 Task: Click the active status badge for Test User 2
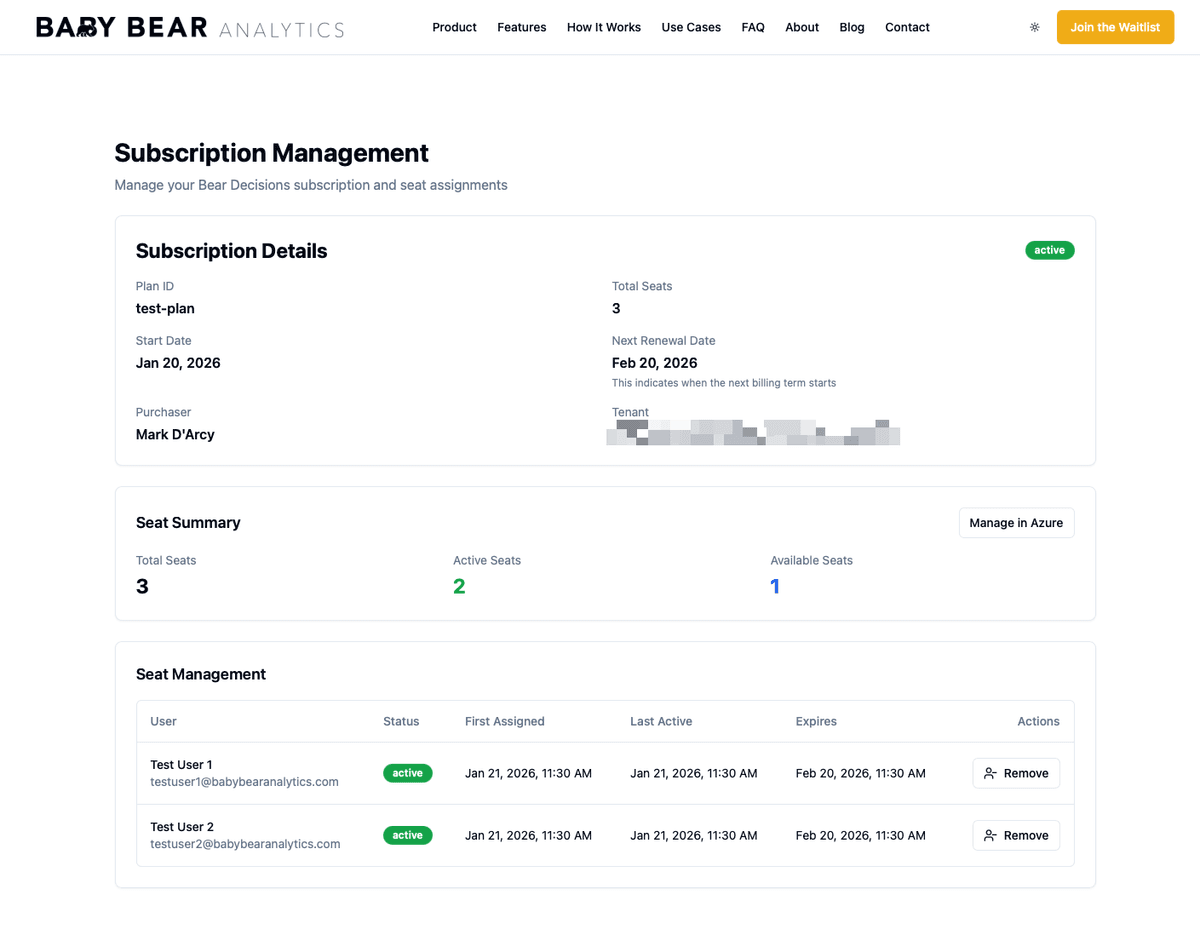coord(407,835)
